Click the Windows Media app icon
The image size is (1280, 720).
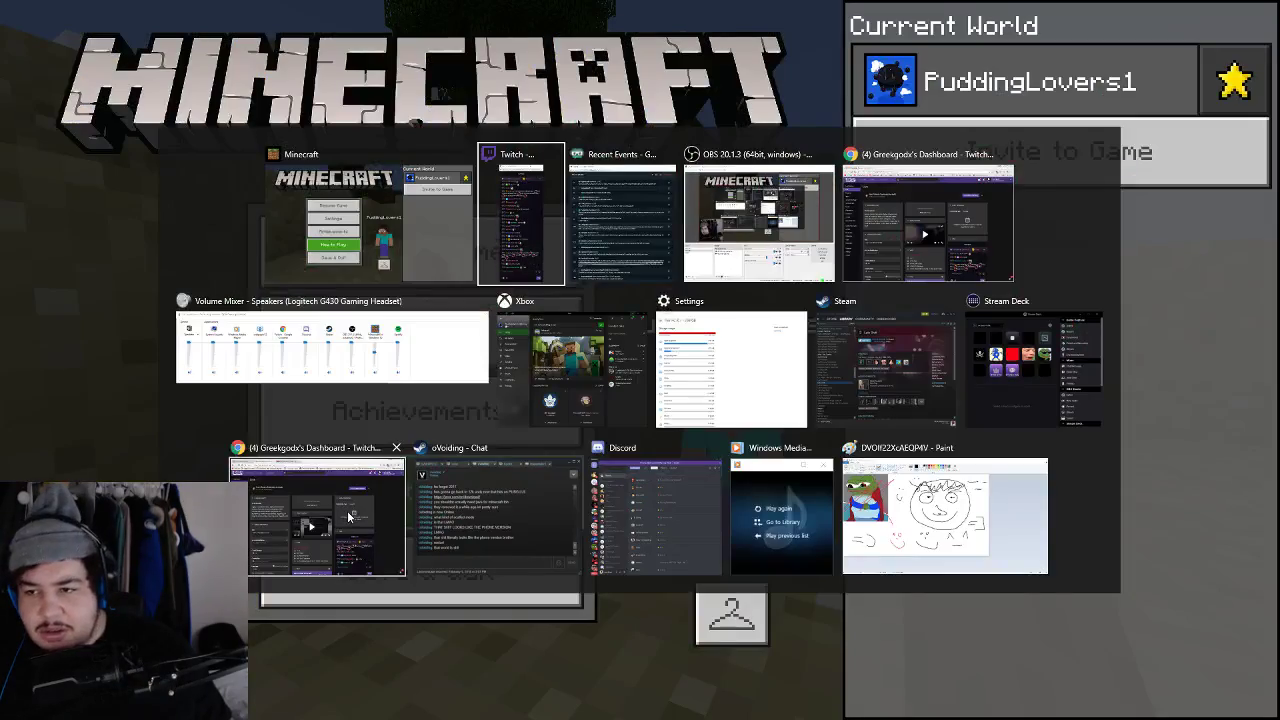pos(737,448)
